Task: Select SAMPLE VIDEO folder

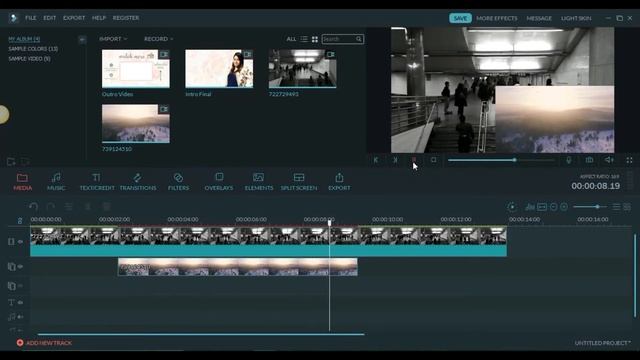Action: 29,59
